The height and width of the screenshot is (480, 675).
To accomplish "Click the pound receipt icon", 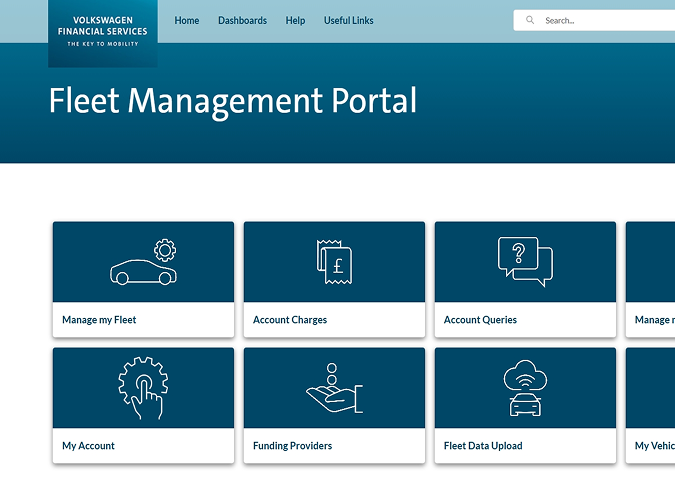I will (x=334, y=262).
